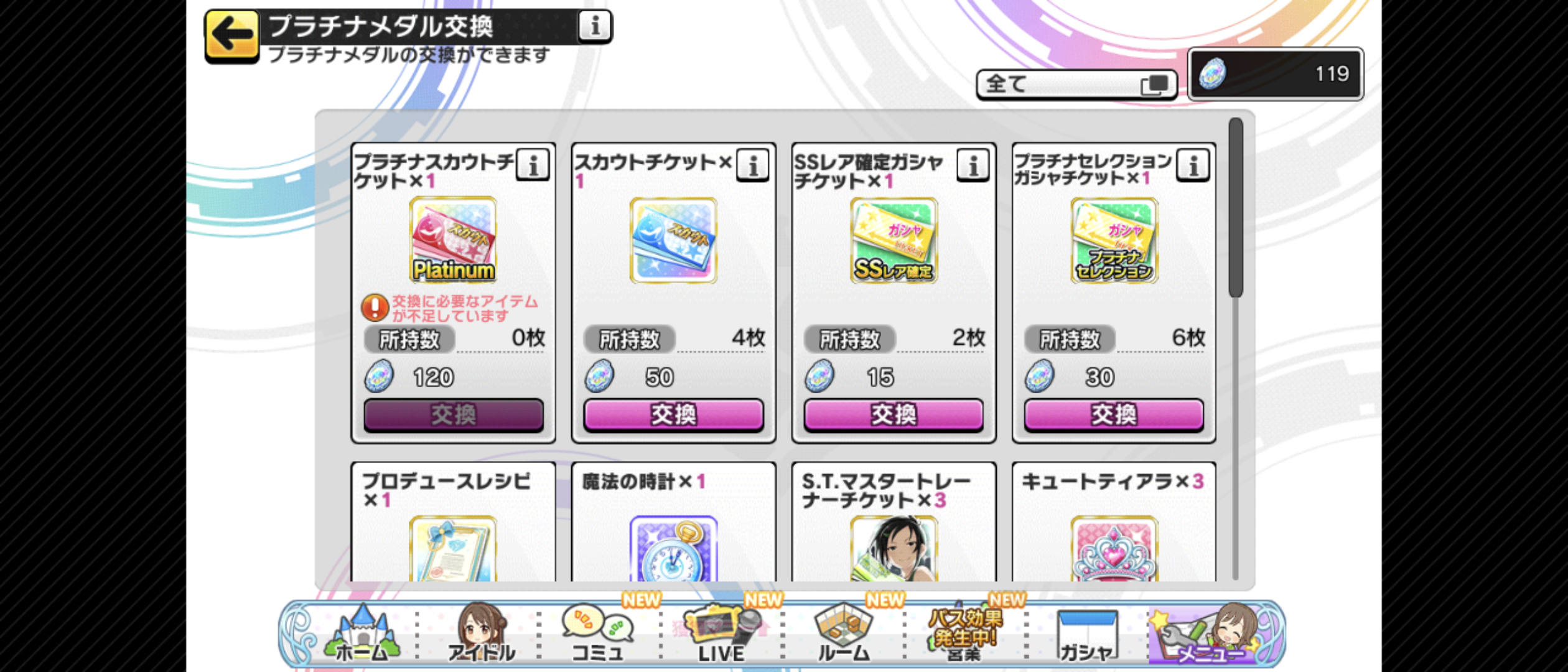Image resolution: width=1568 pixels, height=672 pixels.
Task: Open the 全て filter dropdown
Action: click(x=1076, y=84)
